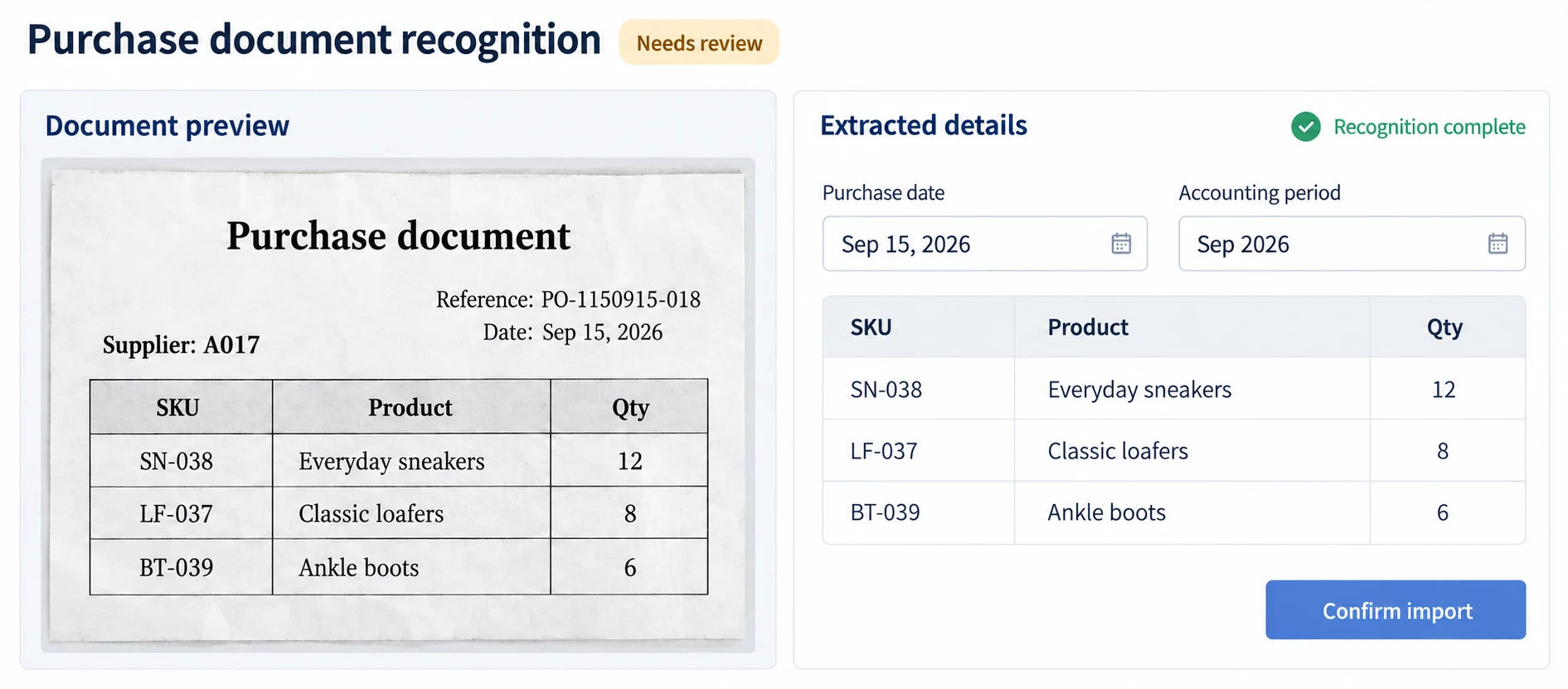The image size is (1568, 689).
Task: Click Ankle boots in the document preview table
Action: click(x=358, y=568)
